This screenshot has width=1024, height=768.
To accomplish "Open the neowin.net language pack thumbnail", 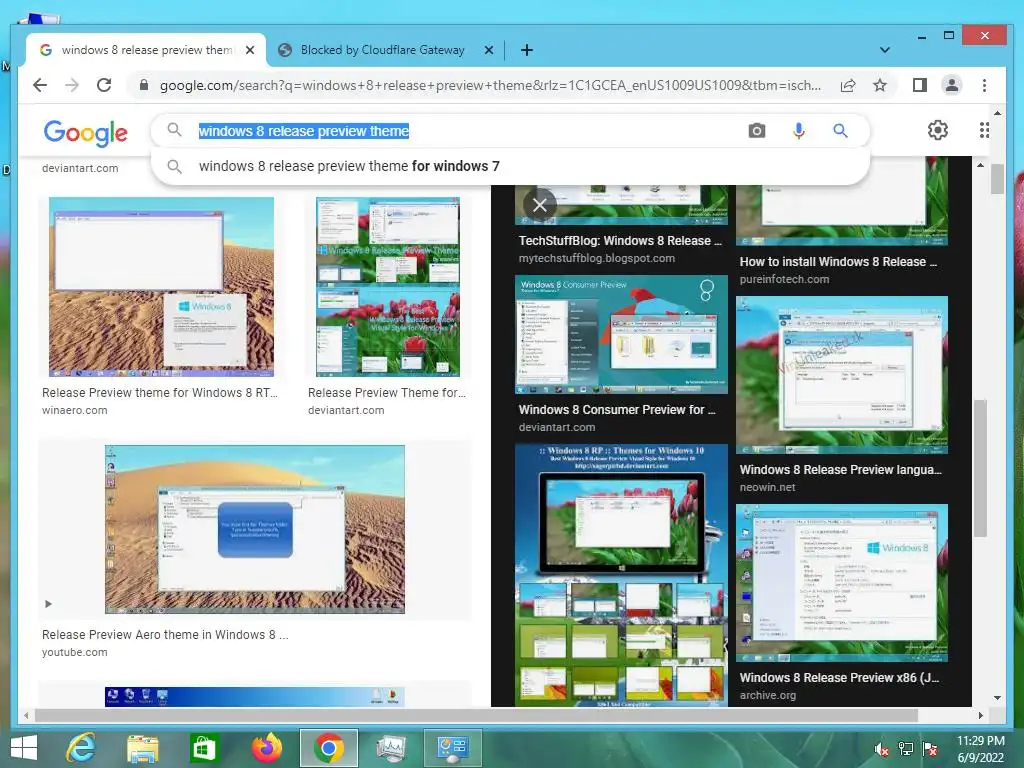I will coord(842,375).
